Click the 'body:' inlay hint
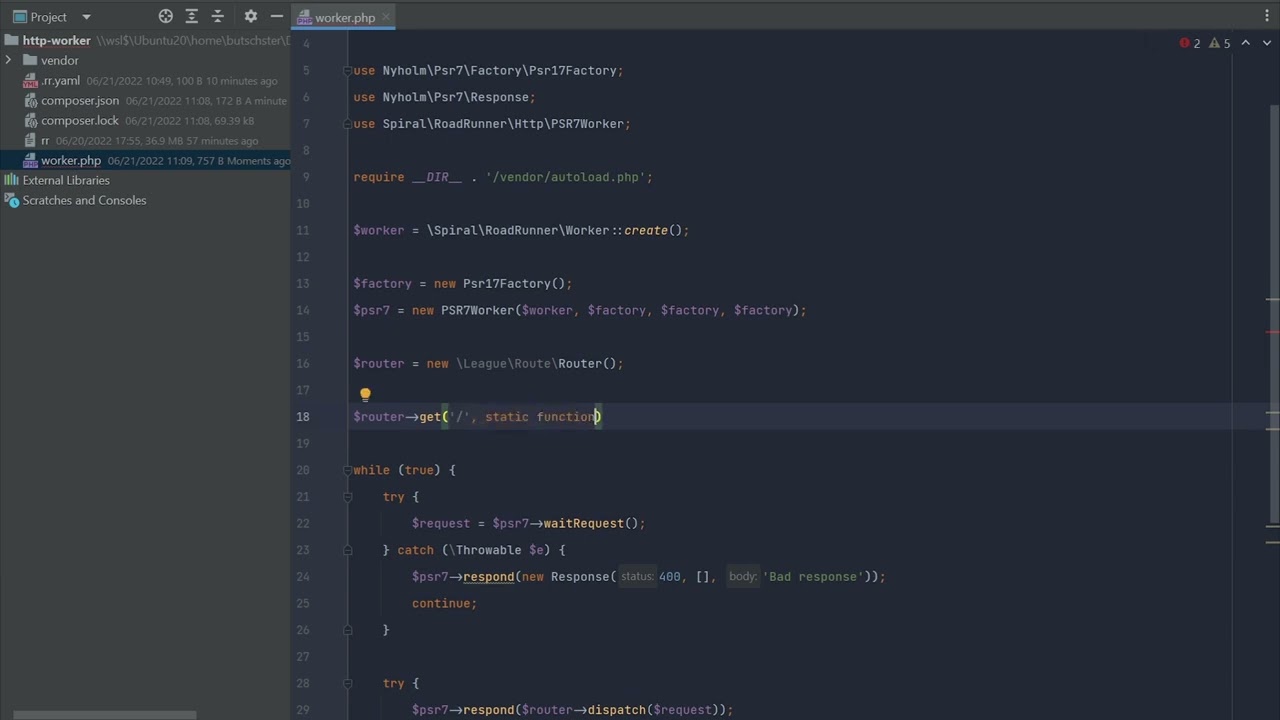This screenshot has height=720, width=1280. click(x=742, y=577)
